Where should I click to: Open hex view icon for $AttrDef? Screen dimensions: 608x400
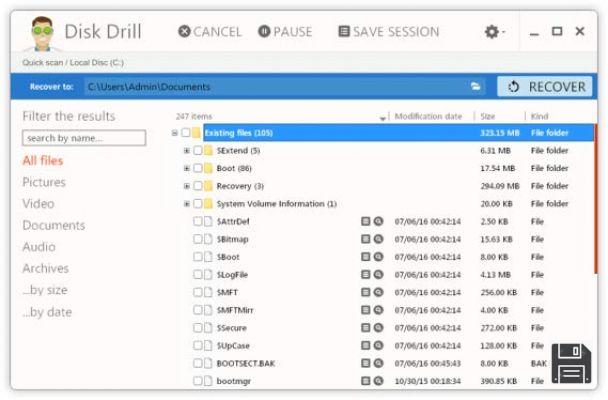tap(365, 221)
